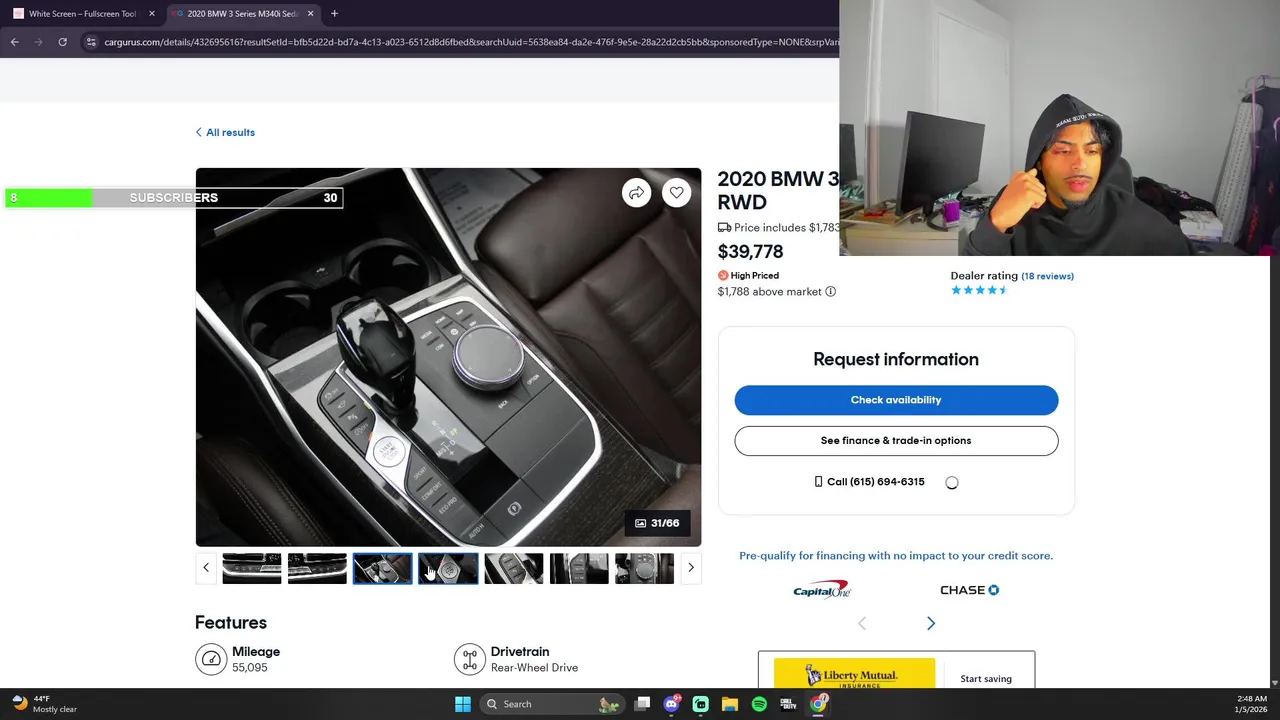The width and height of the screenshot is (1280, 720).
Task: Switch to Chrome in the taskbar
Action: point(818,704)
